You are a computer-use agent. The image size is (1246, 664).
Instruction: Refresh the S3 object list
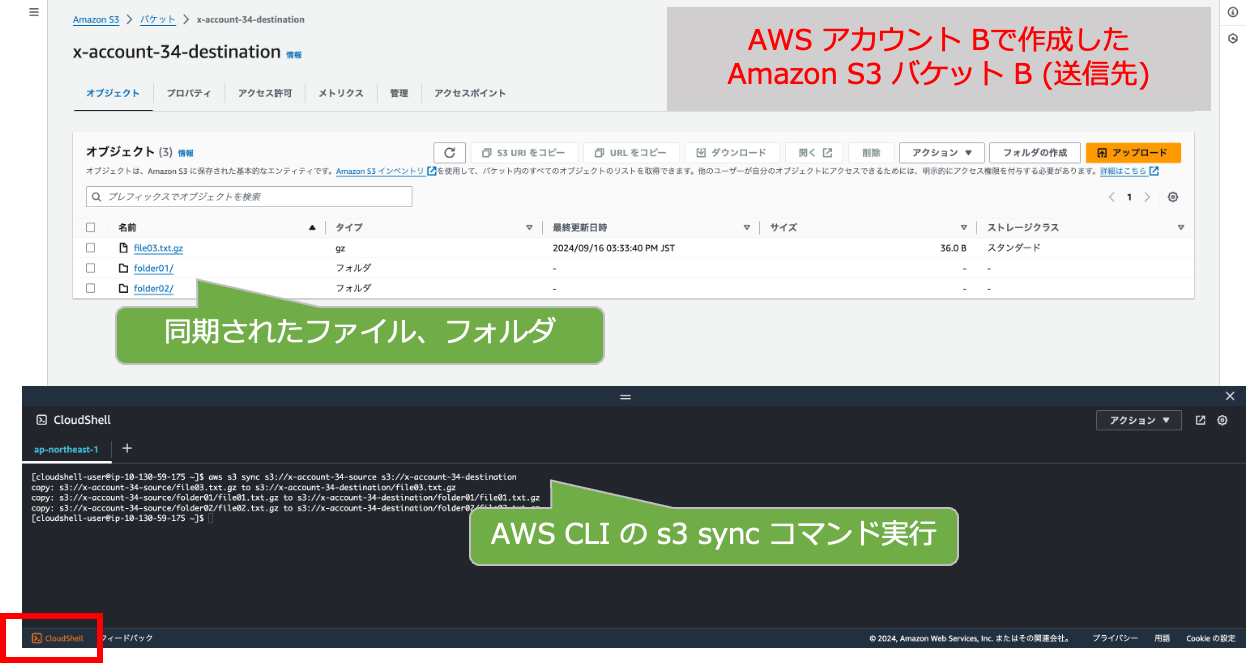coord(449,152)
